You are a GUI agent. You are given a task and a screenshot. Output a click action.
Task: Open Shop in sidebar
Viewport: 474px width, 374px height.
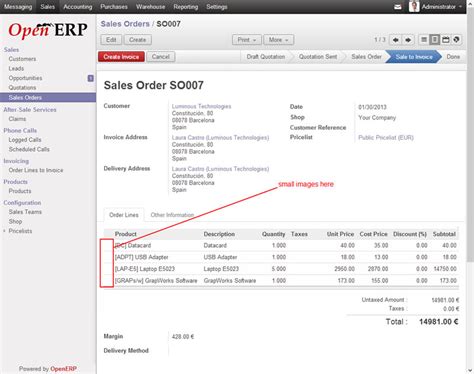pos(15,222)
